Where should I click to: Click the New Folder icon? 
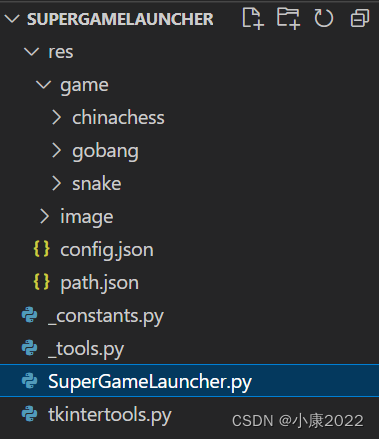click(288, 18)
